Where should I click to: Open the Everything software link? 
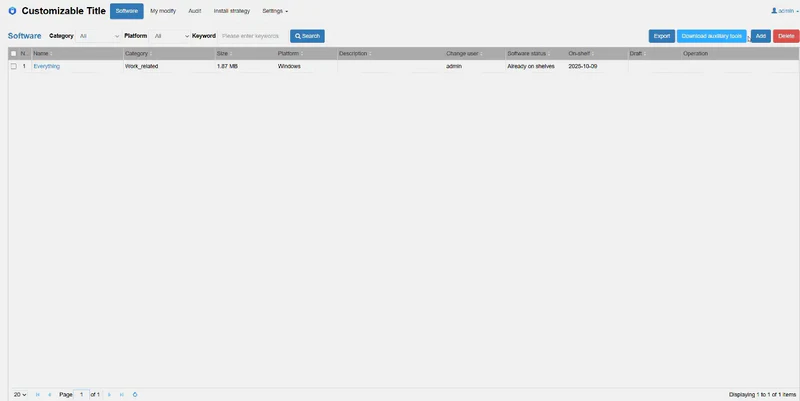tap(46, 66)
